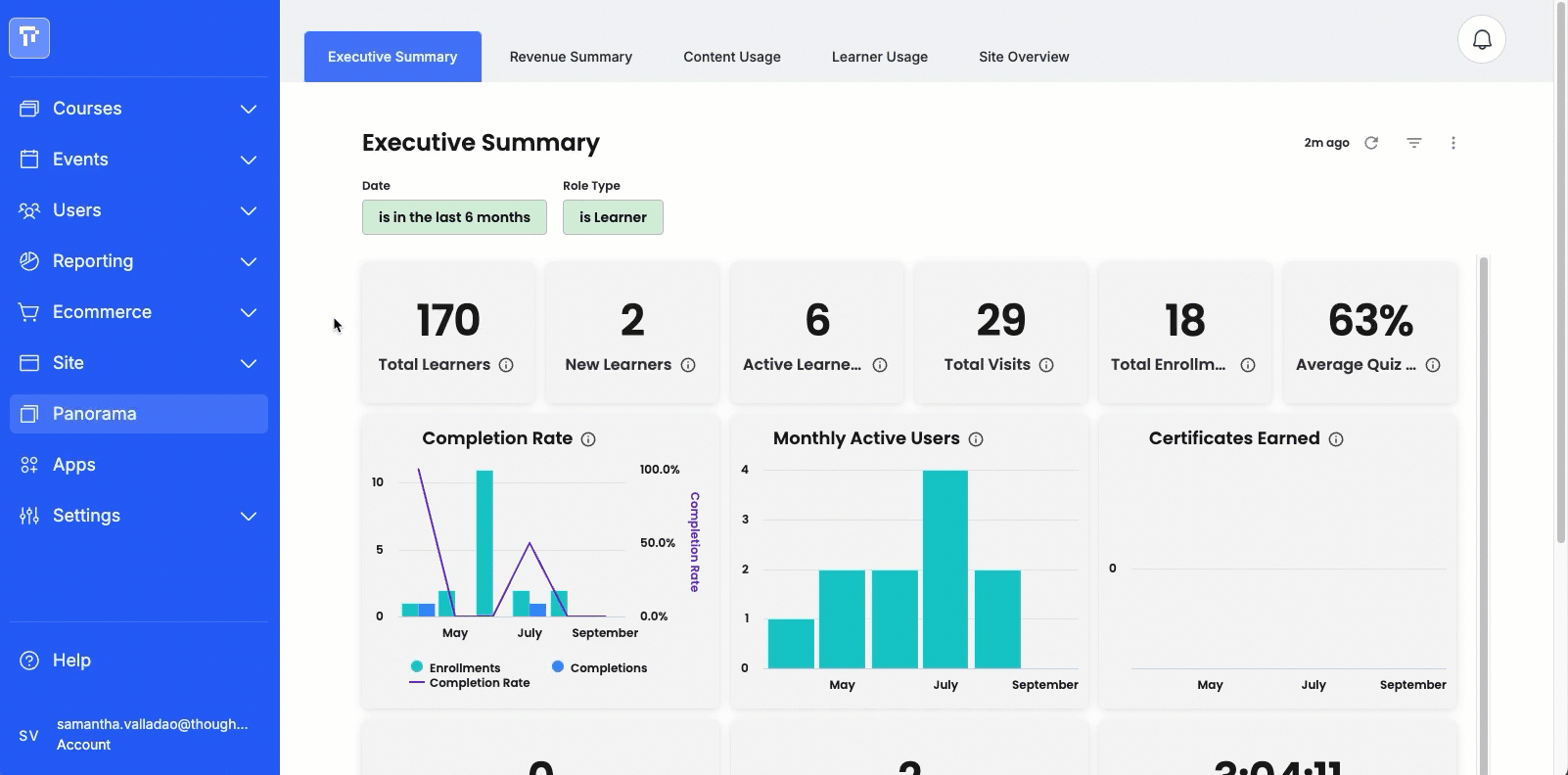Refresh the dashboard data
The width and height of the screenshot is (1568, 775).
(x=1371, y=143)
